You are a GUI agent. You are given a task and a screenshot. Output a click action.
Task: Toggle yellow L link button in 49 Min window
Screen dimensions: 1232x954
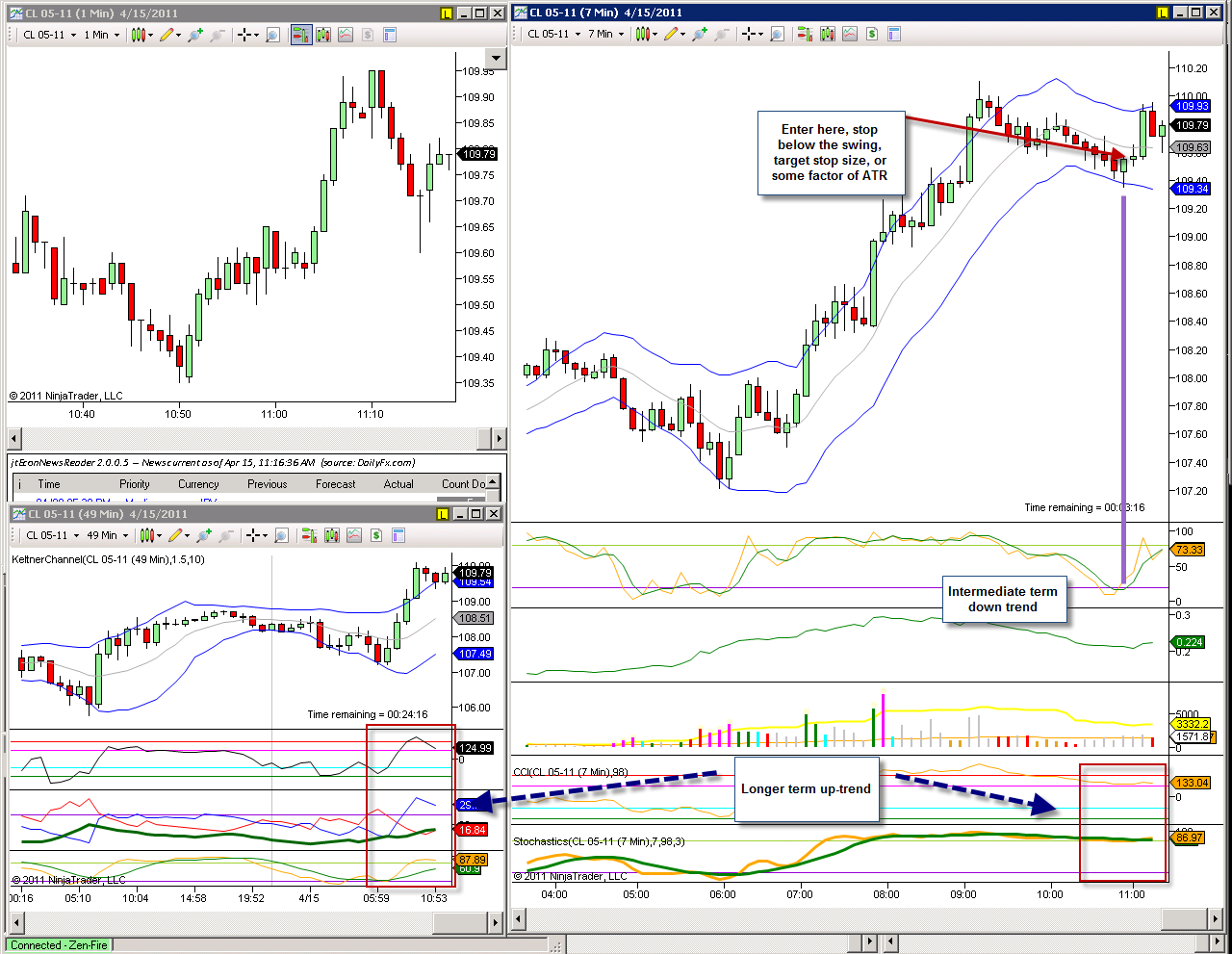point(443,514)
